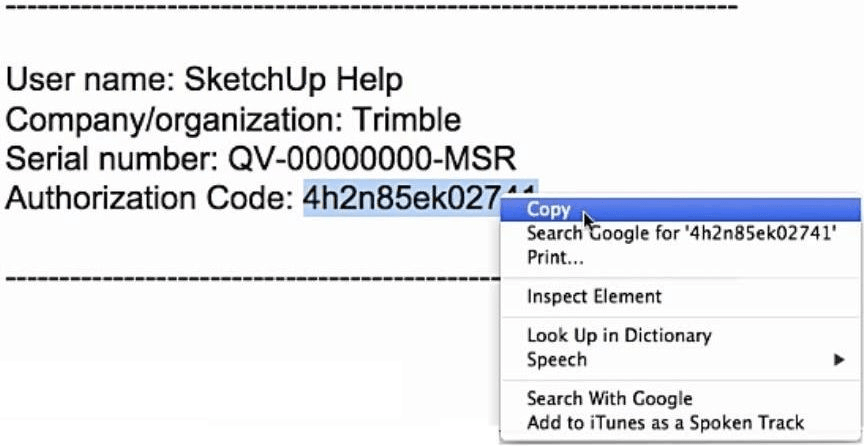Expand the Speech submenu arrow
864x446 pixels.
[x=839, y=360]
